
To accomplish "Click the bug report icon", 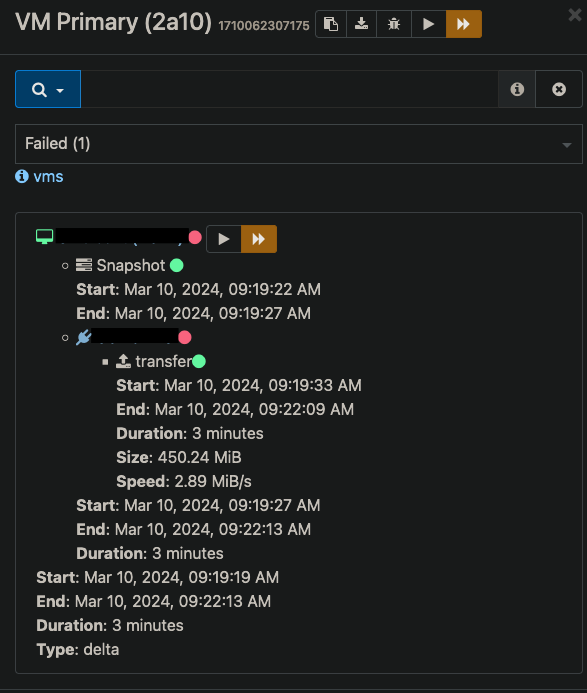I will [393, 24].
